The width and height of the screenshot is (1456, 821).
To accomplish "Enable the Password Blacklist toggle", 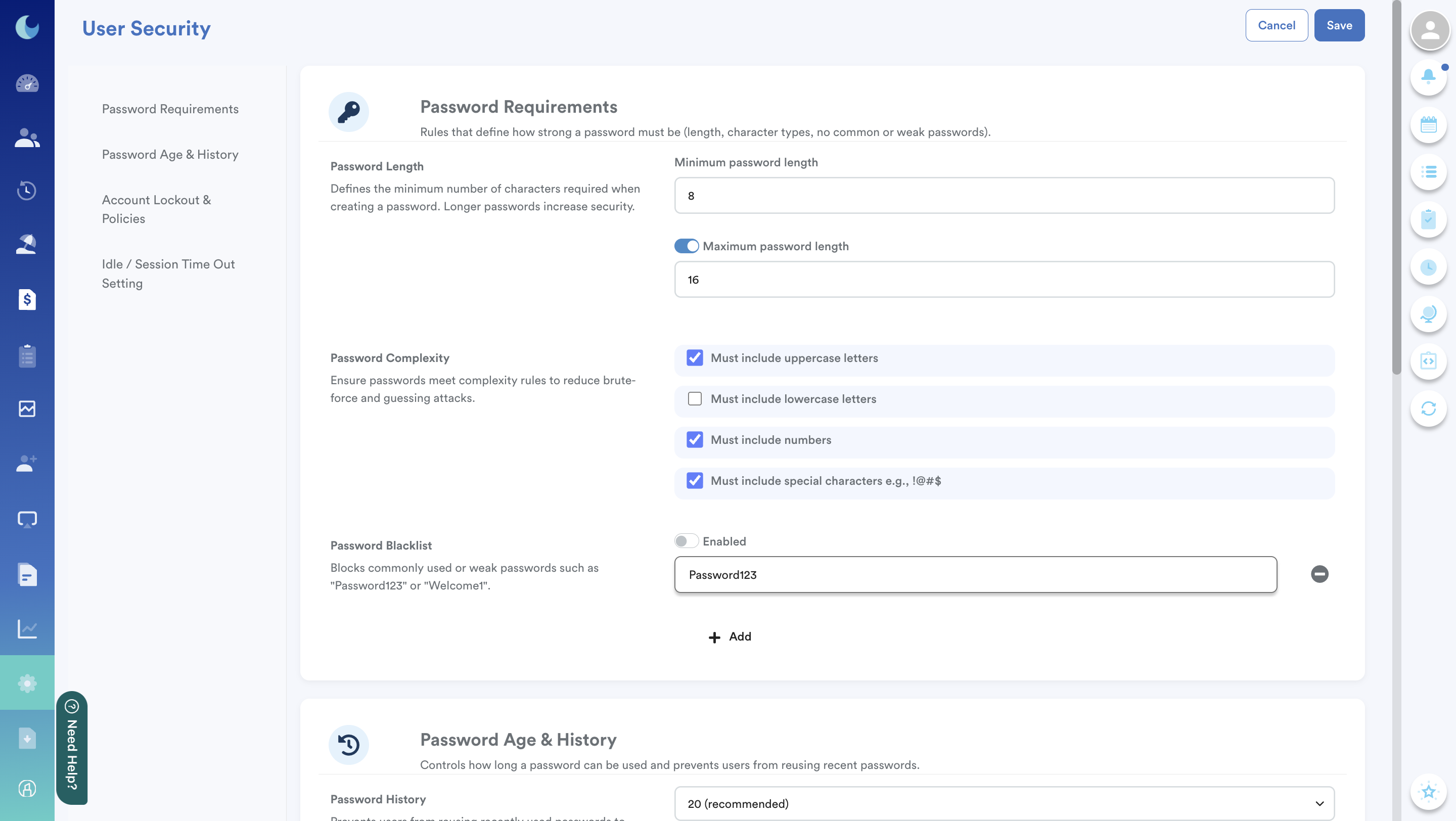I will (686, 541).
